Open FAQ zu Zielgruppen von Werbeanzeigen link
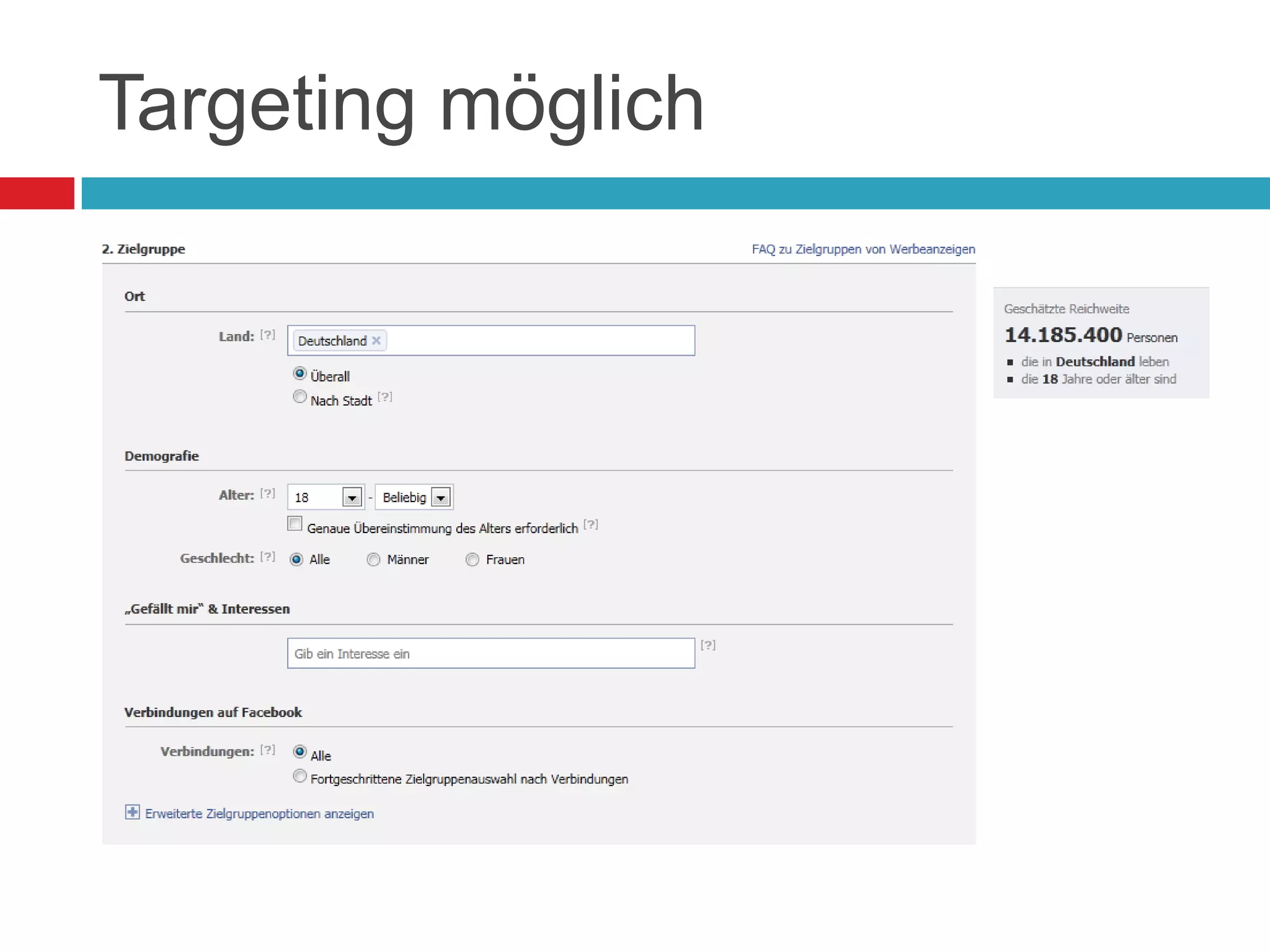This screenshot has height=952, width=1270. [x=863, y=249]
